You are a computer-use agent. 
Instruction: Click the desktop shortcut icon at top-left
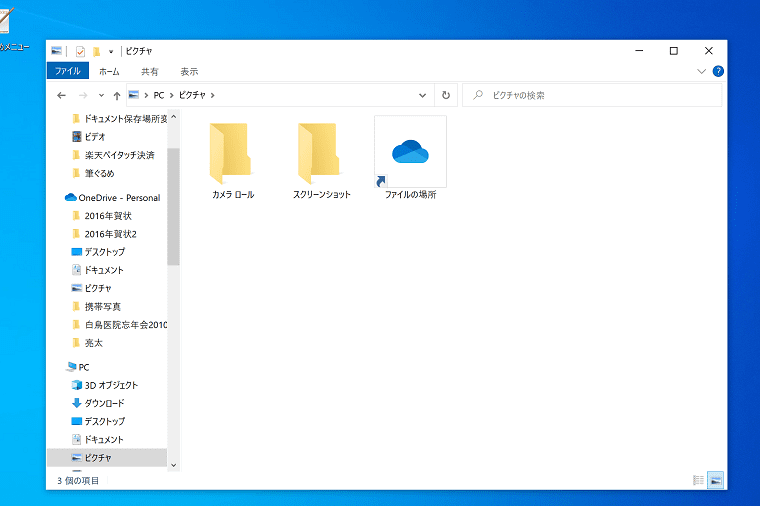coord(6,20)
